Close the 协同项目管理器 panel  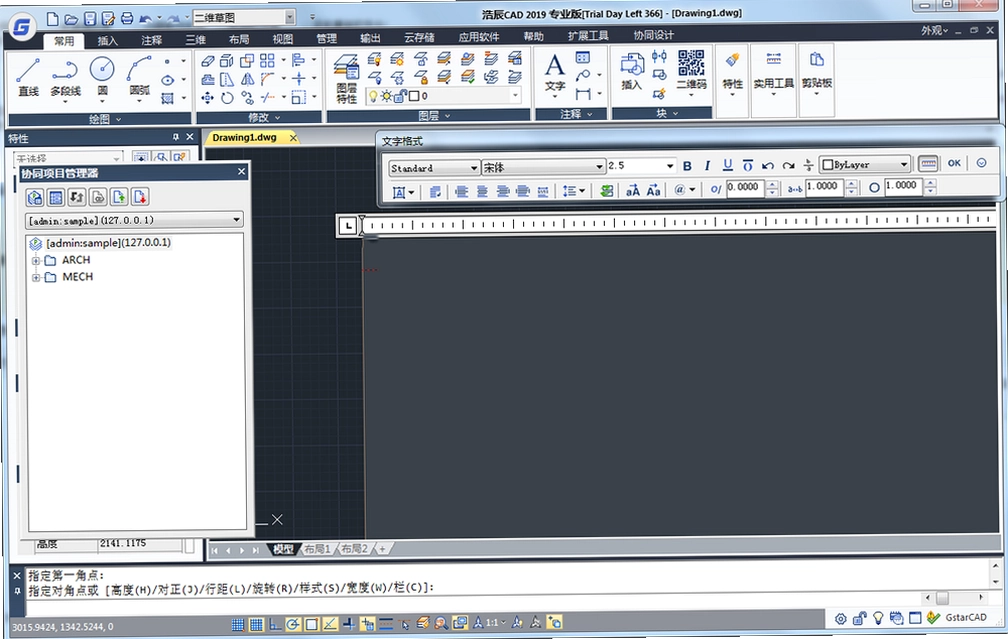click(x=241, y=172)
